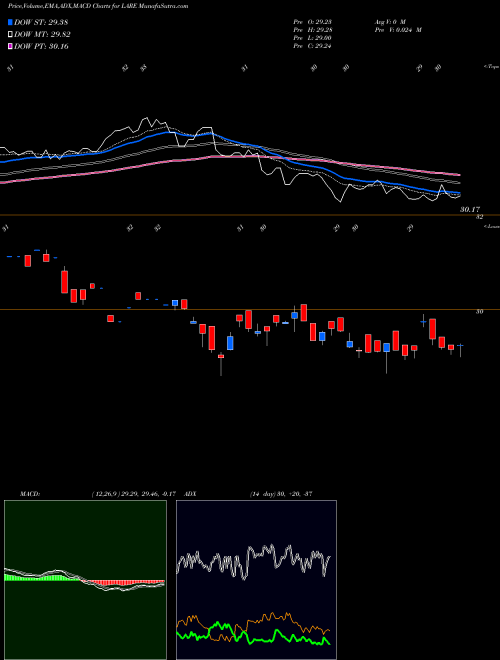Select the 'DOW MT: 29.82' legend text
Screen dimensions: 500x660
click(42, 35)
